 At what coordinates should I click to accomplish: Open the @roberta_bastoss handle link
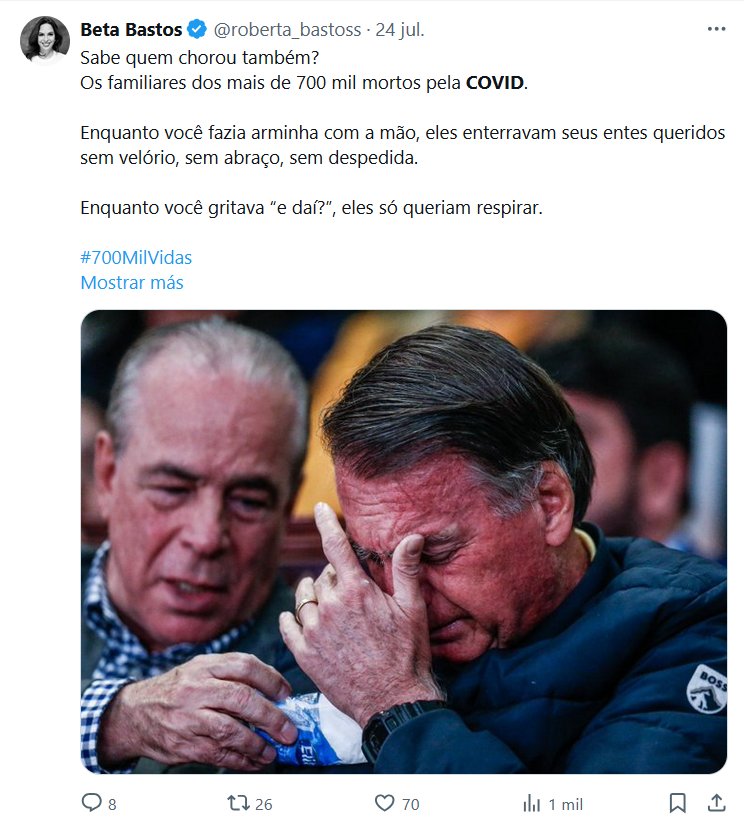click(287, 30)
